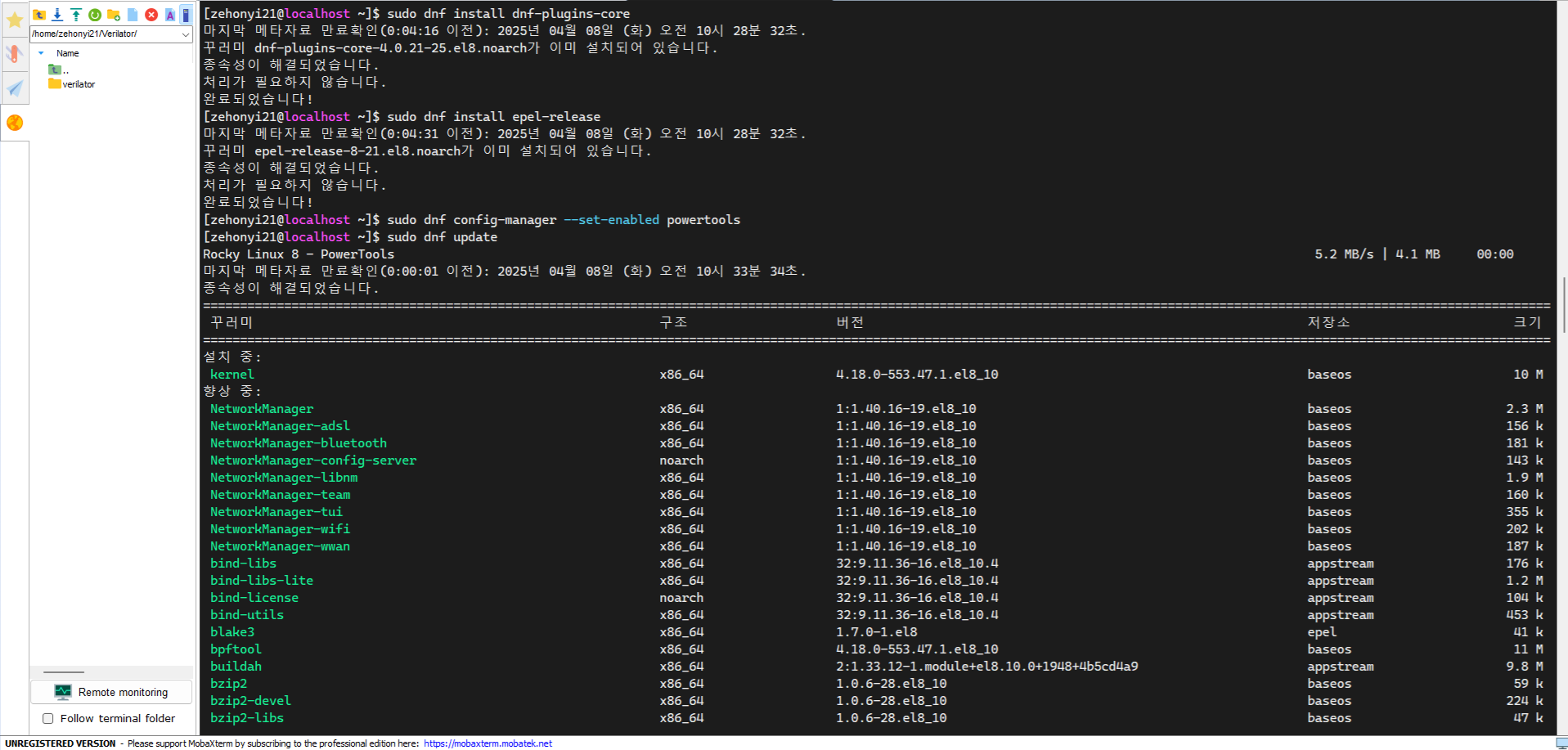The width and height of the screenshot is (1568, 750).
Task: Click 'bind-libs-lite' package name
Action: [x=262, y=581]
